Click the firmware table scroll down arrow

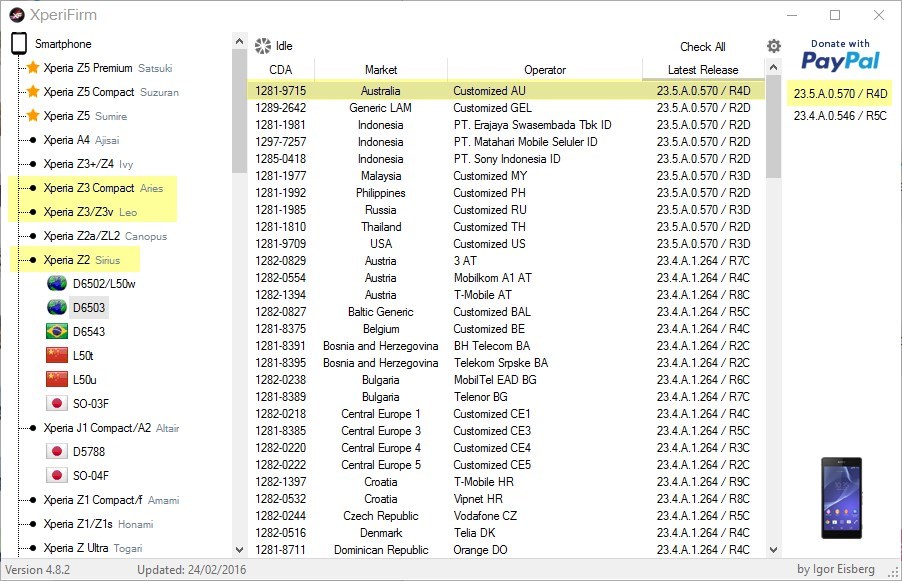(774, 549)
